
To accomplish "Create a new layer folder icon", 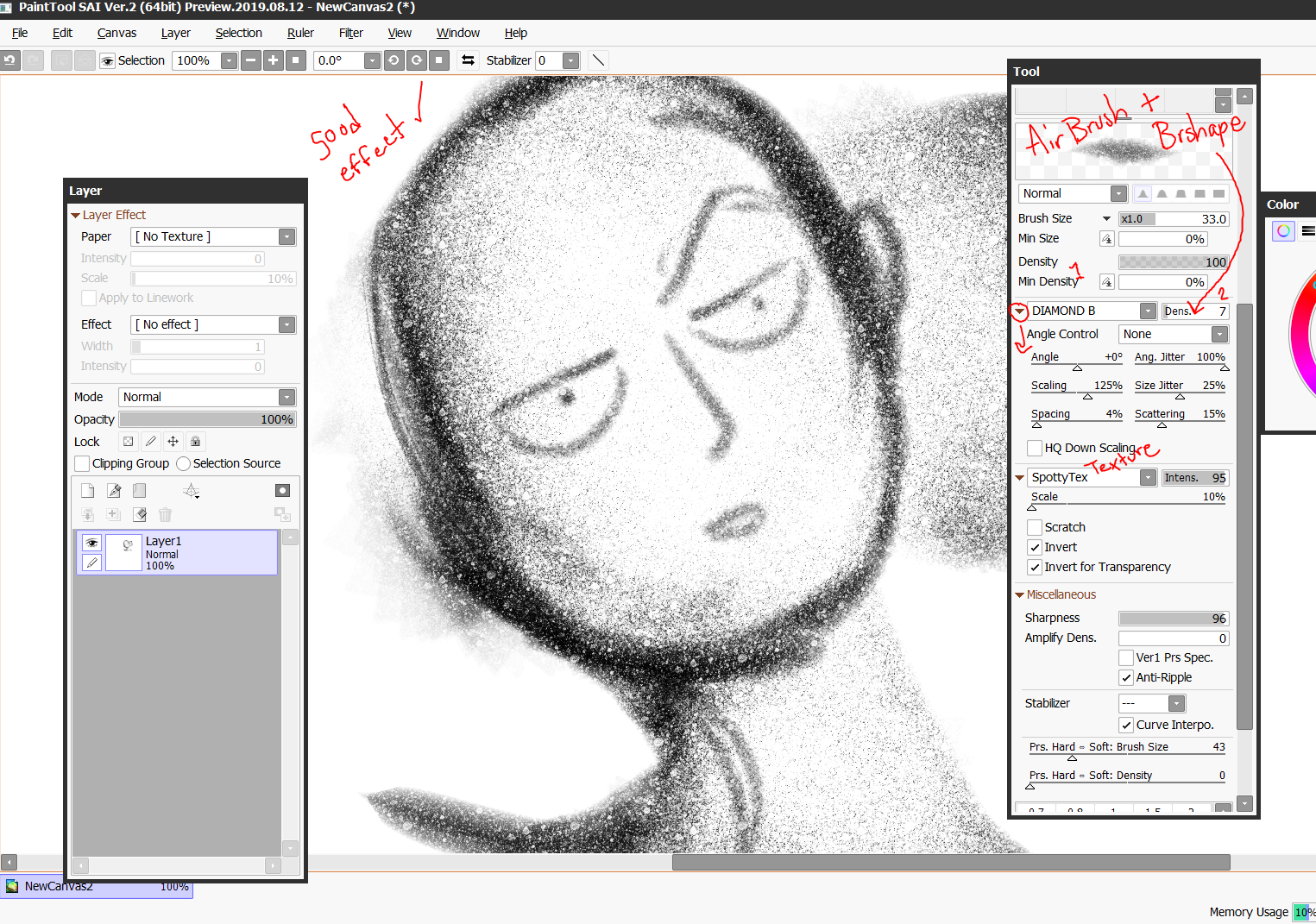I will (x=140, y=491).
